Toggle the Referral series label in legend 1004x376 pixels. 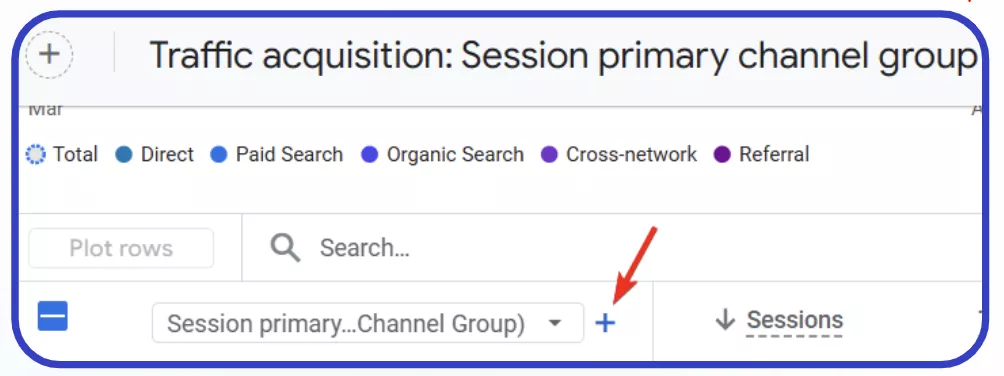click(774, 154)
